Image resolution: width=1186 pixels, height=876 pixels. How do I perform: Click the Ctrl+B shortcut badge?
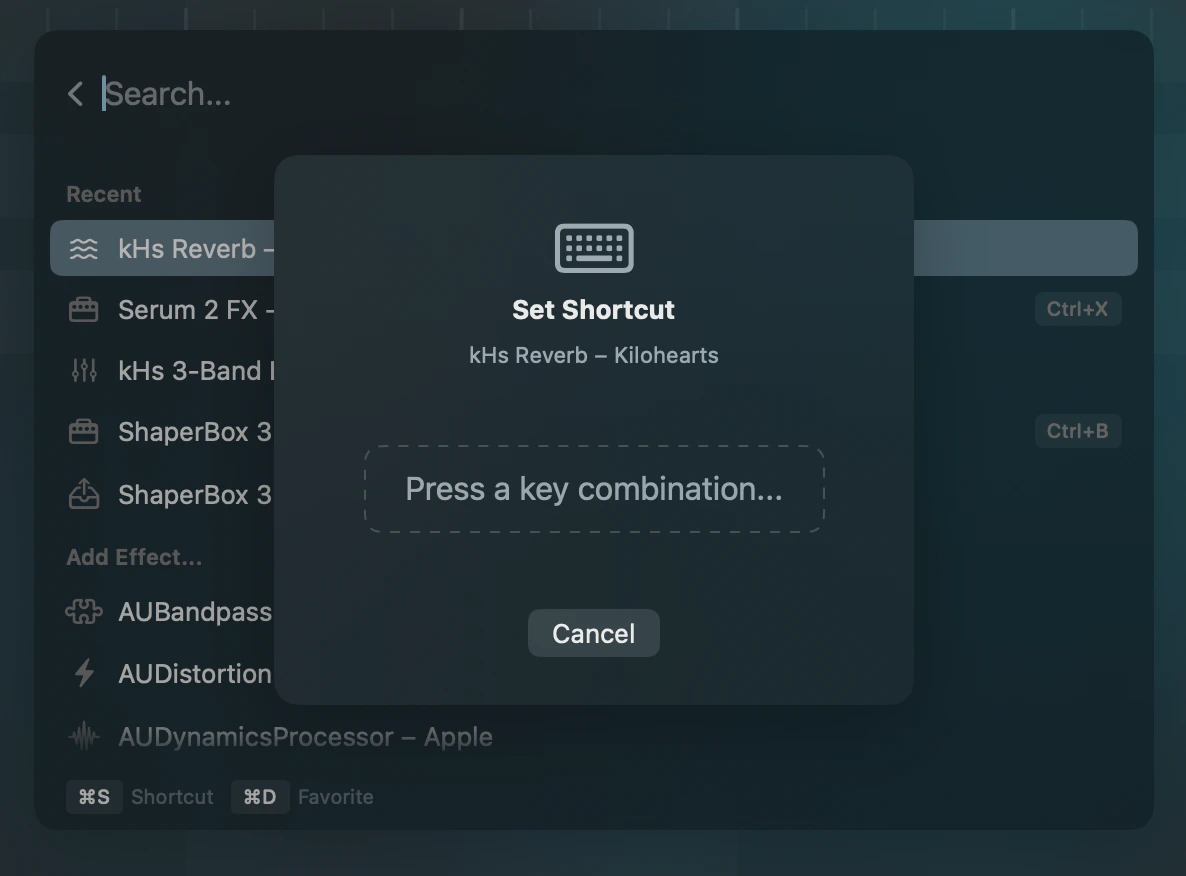1077,431
